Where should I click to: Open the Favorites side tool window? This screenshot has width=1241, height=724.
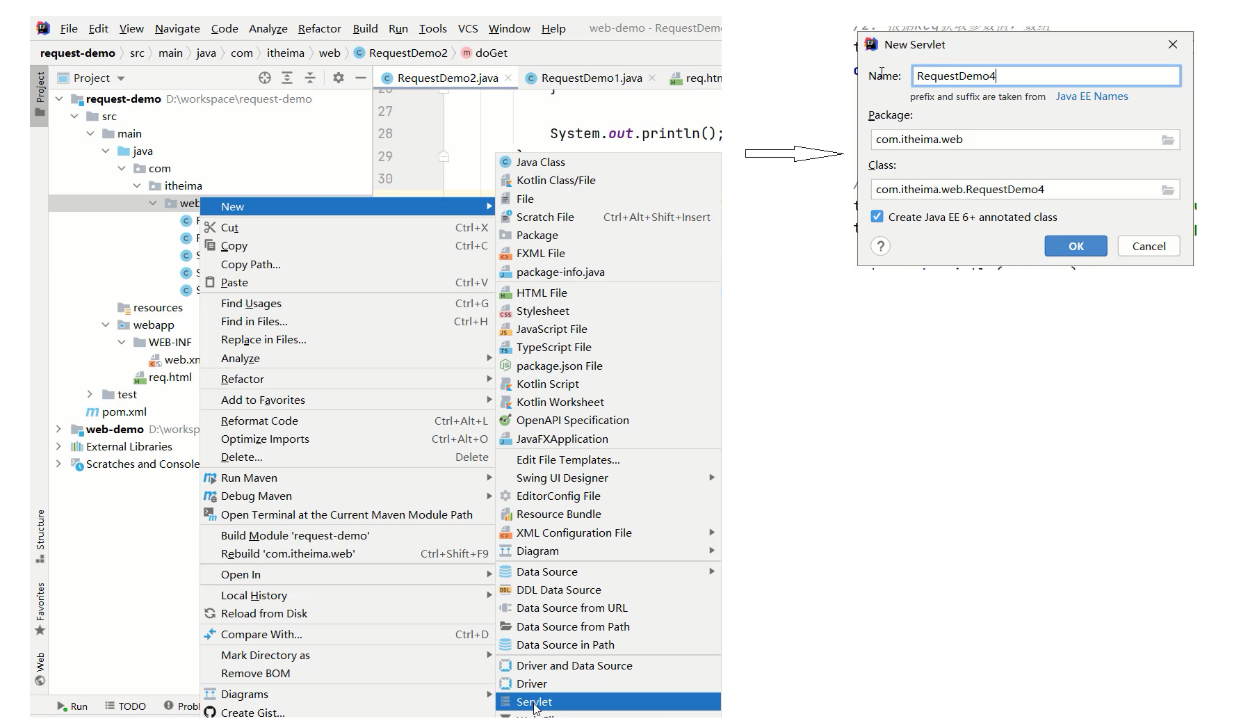[x=40, y=609]
